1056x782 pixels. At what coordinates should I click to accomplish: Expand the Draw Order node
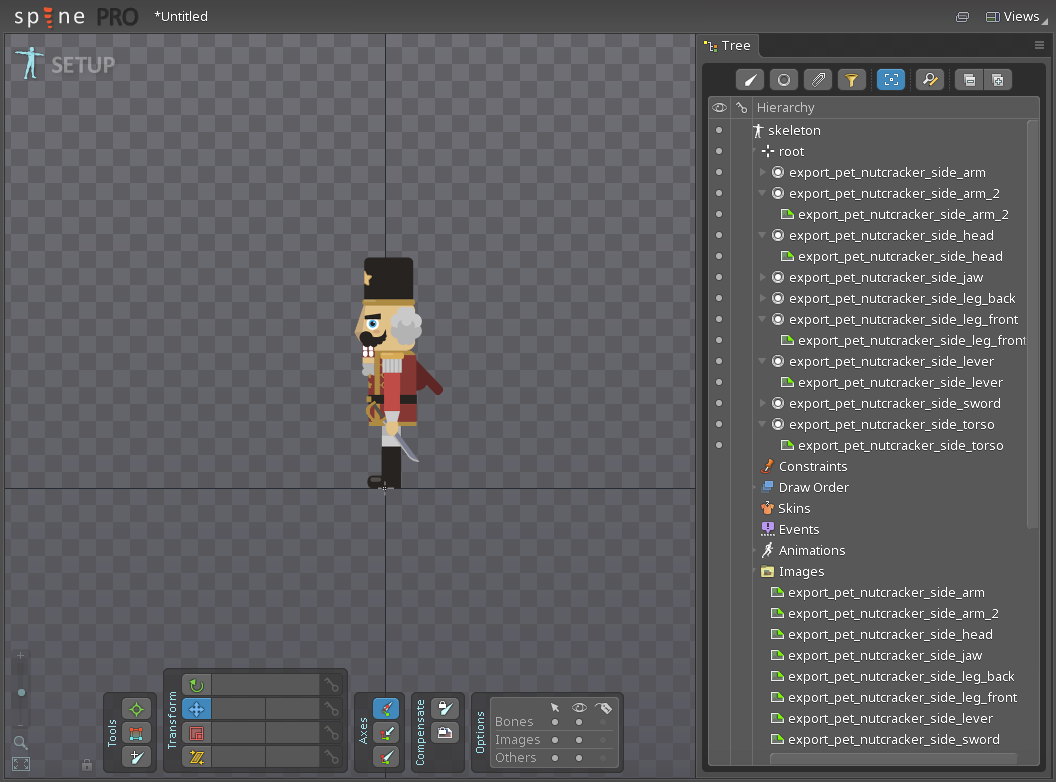pos(755,487)
